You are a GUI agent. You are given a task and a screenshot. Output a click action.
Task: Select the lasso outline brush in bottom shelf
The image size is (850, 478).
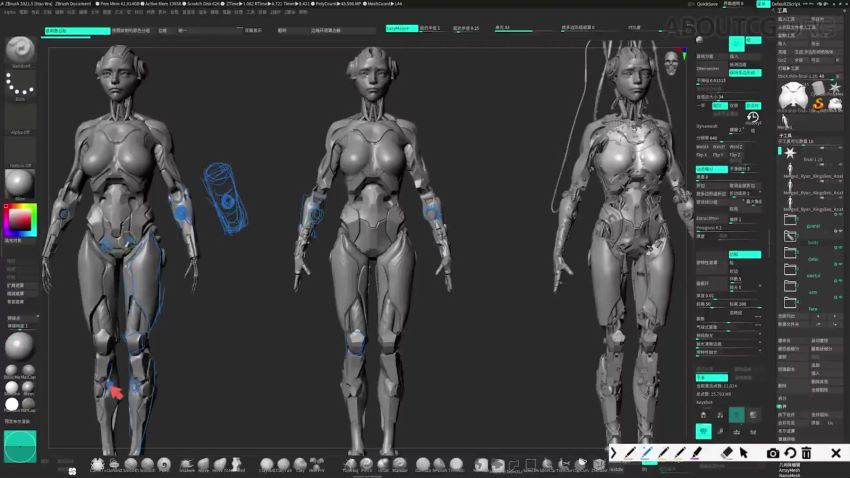(514, 464)
